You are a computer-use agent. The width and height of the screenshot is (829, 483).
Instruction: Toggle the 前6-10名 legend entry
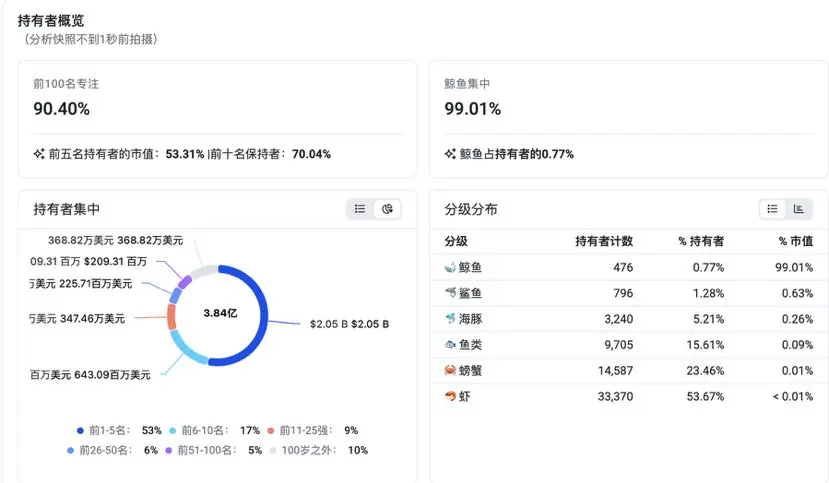point(214,431)
